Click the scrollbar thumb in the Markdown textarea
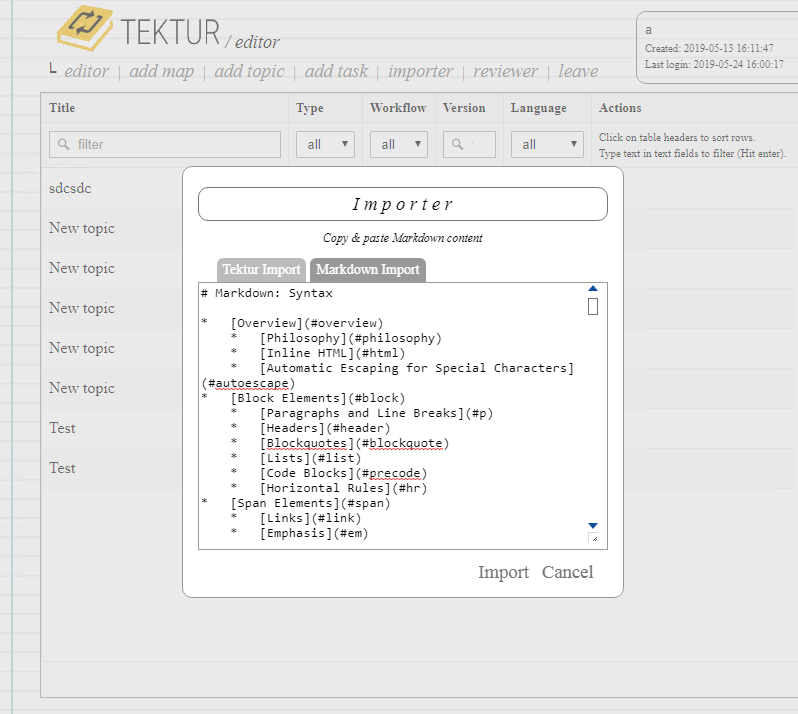The height and width of the screenshot is (714, 798). pyautogui.click(x=593, y=306)
